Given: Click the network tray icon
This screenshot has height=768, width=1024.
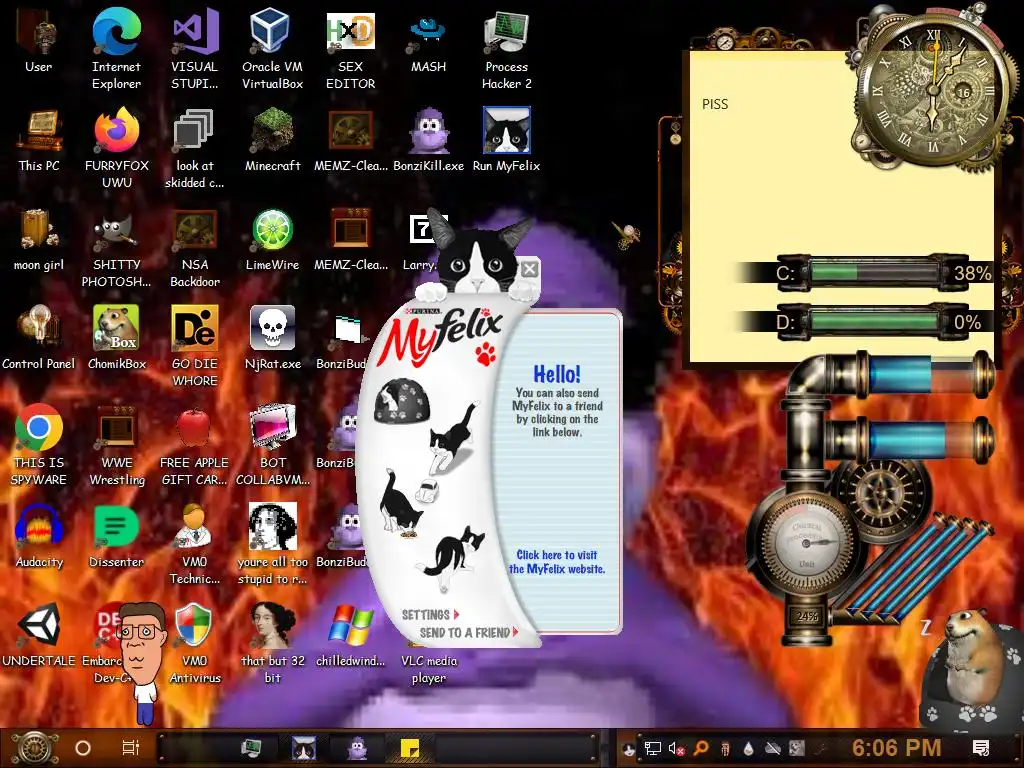Looking at the screenshot, I should pyautogui.click(x=652, y=748).
